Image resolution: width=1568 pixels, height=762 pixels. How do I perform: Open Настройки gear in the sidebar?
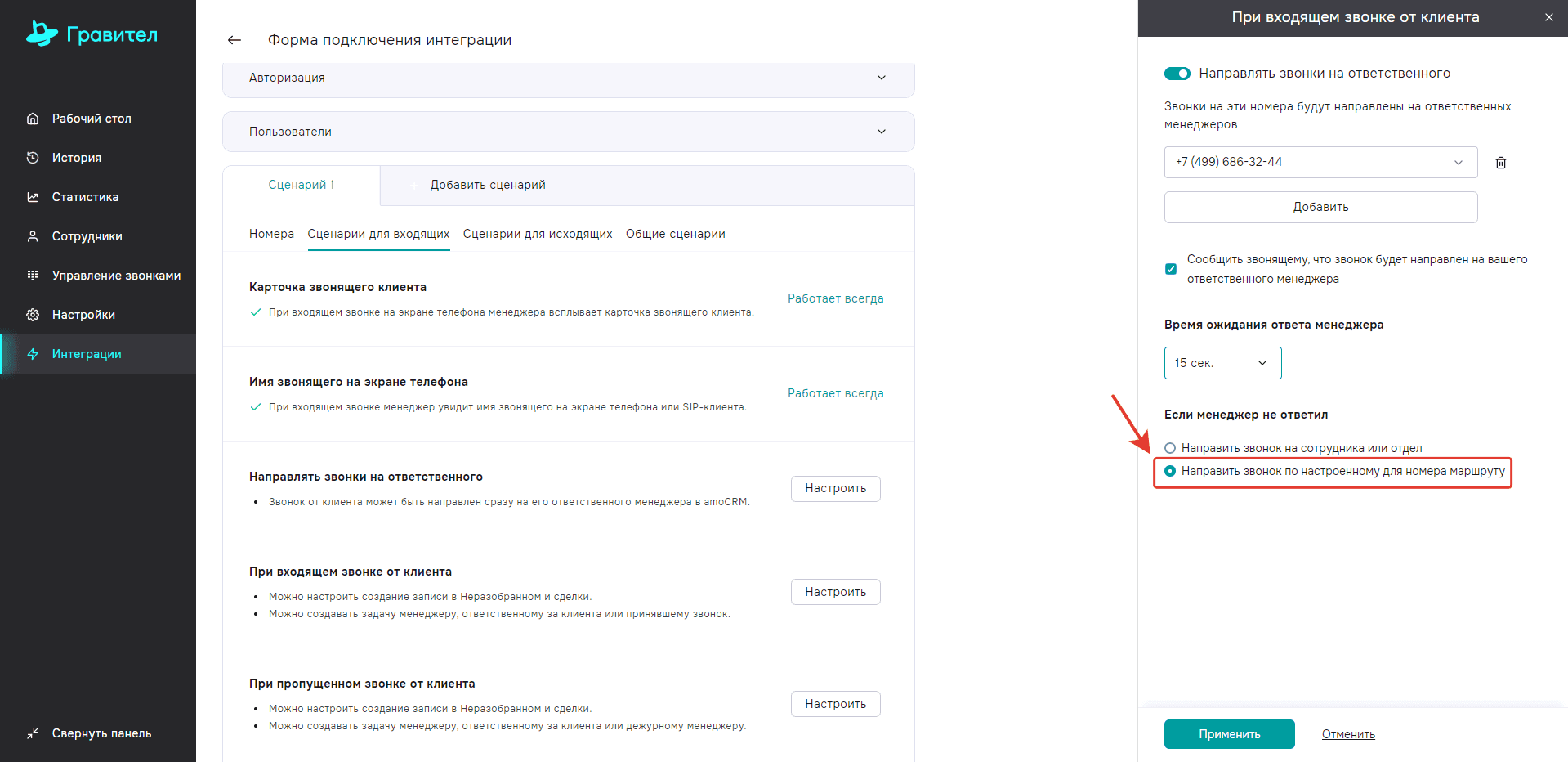click(33, 315)
